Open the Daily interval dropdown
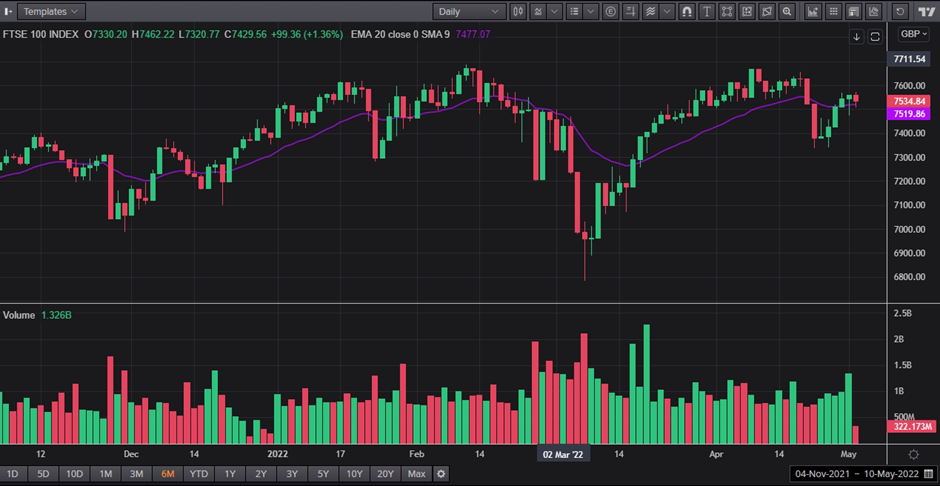 pyautogui.click(x=469, y=11)
